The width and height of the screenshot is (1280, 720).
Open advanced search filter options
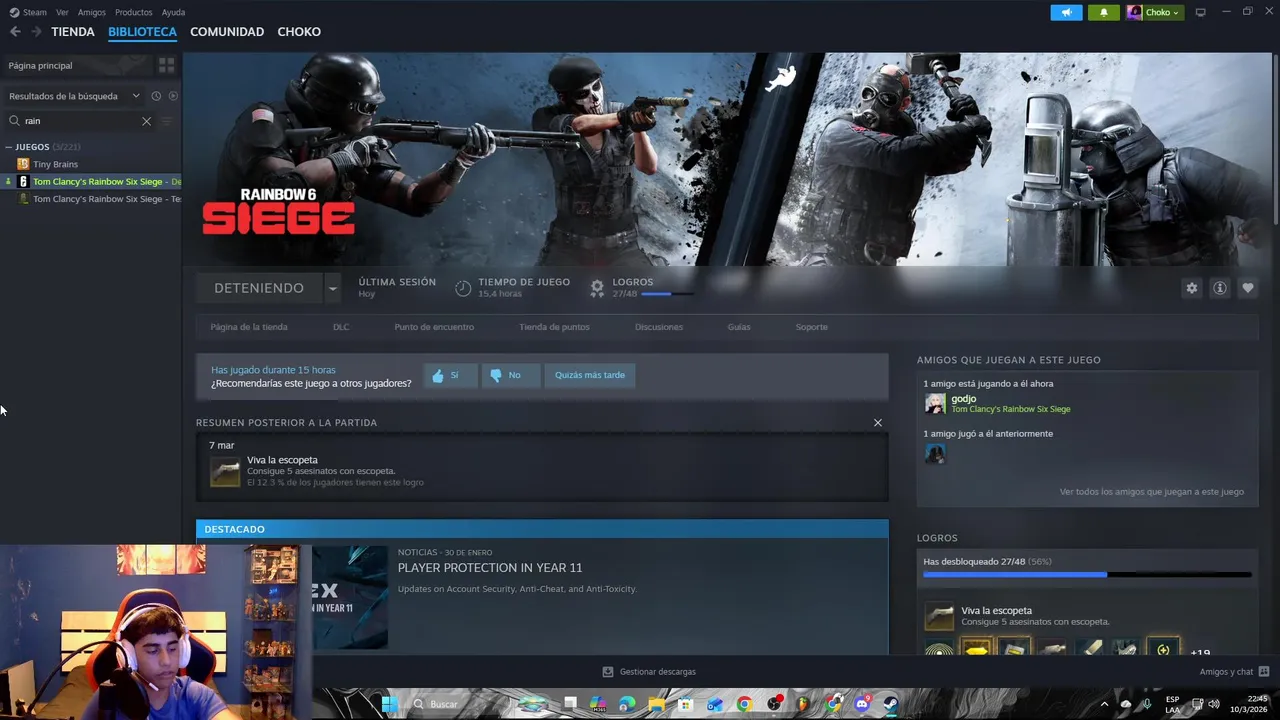pos(167,121)
